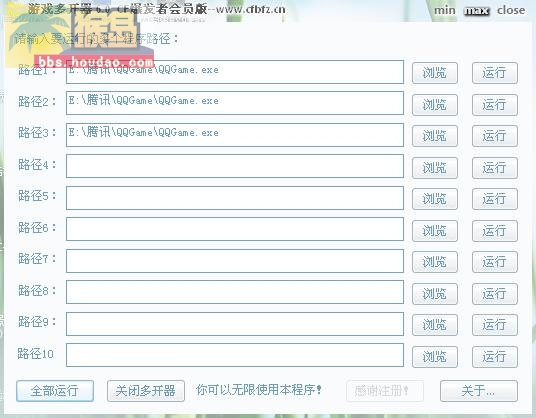Place cursor in 路径9 text box
This screenshot has height=418, width=536.
coord(235,324)
